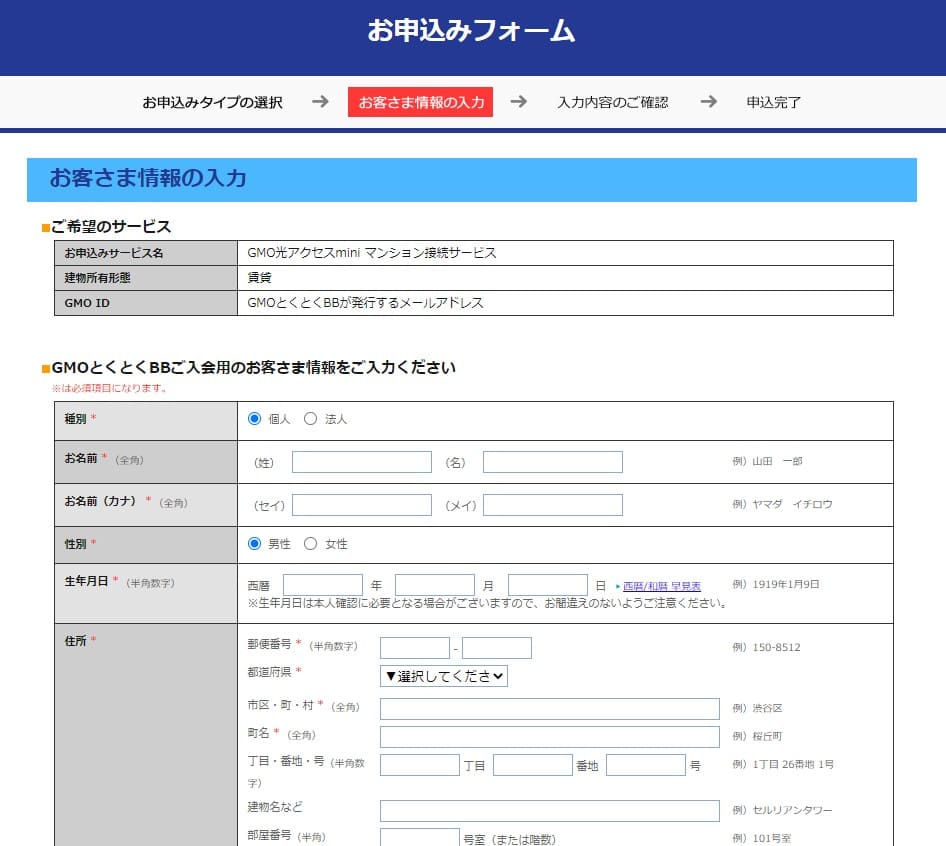This screenshot has height=846, width=946.
Task: Click the 賃貸 building ownership value
Action: click(x=259, y=278)
